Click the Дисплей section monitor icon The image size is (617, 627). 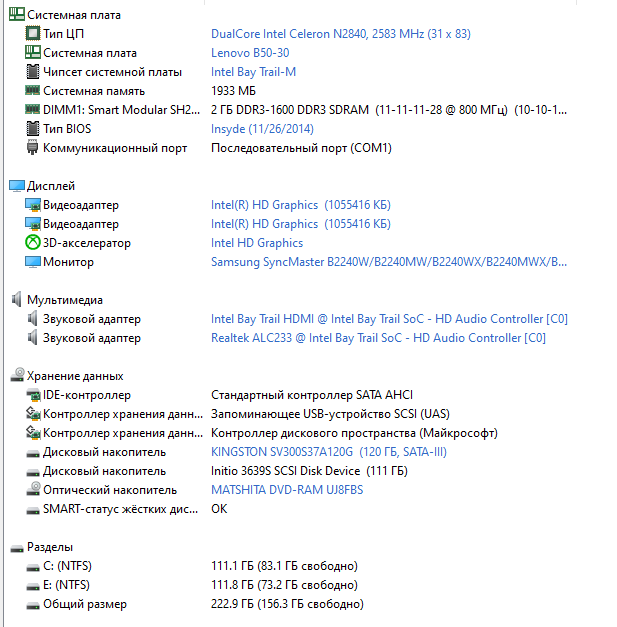coord(17,186)
